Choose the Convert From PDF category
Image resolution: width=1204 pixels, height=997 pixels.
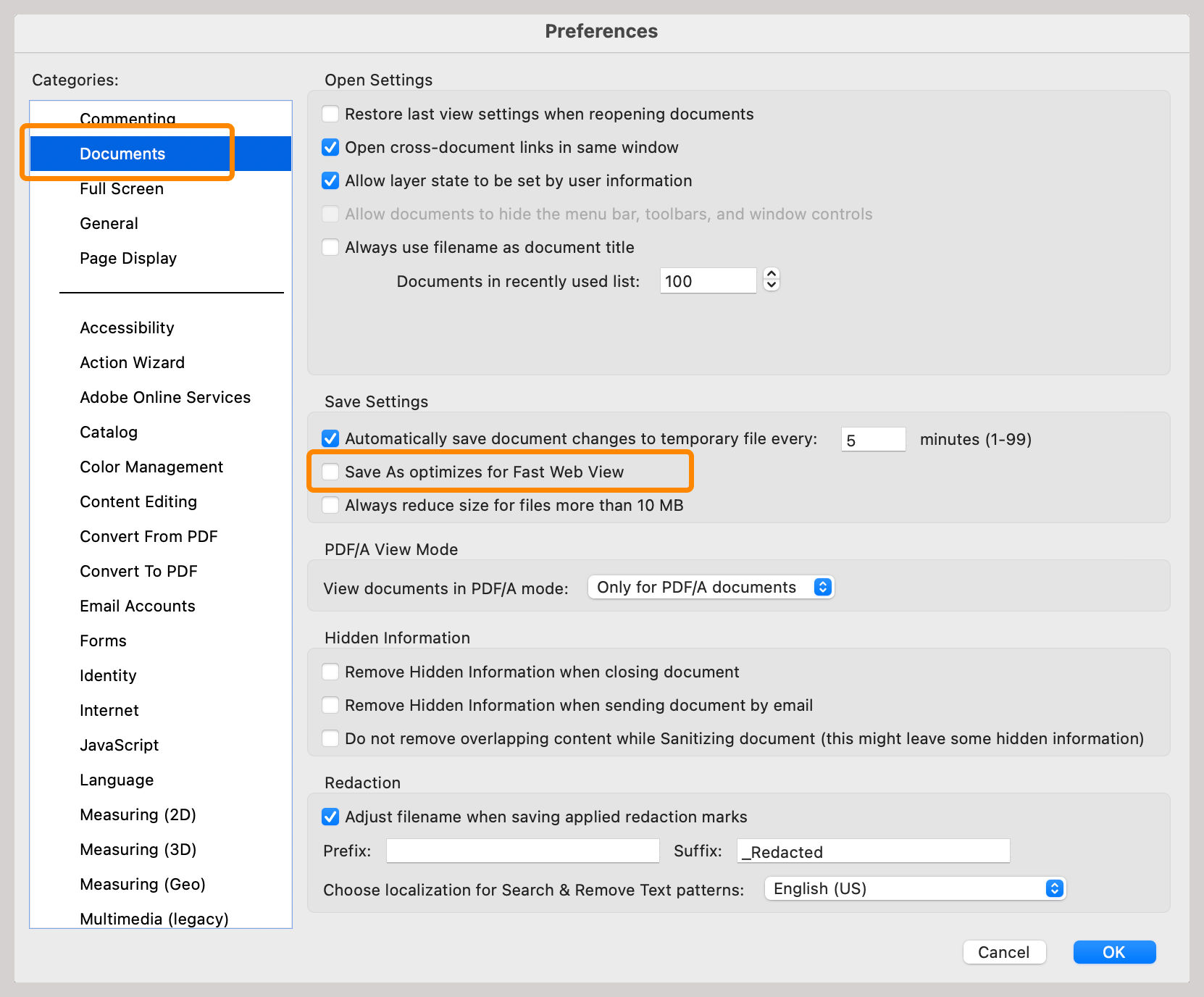[x=149, y=536]
